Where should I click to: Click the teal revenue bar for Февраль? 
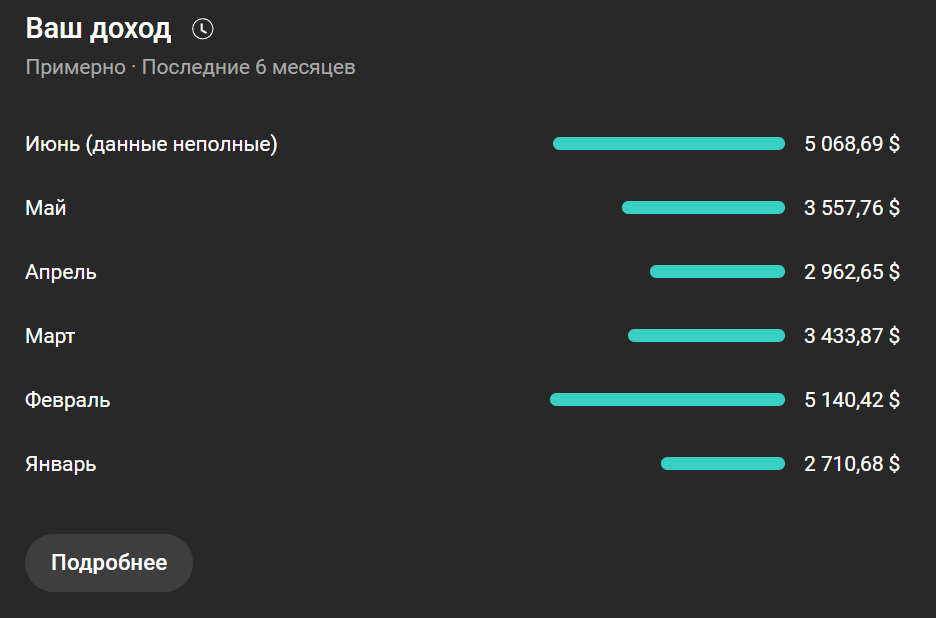[667, 400]
